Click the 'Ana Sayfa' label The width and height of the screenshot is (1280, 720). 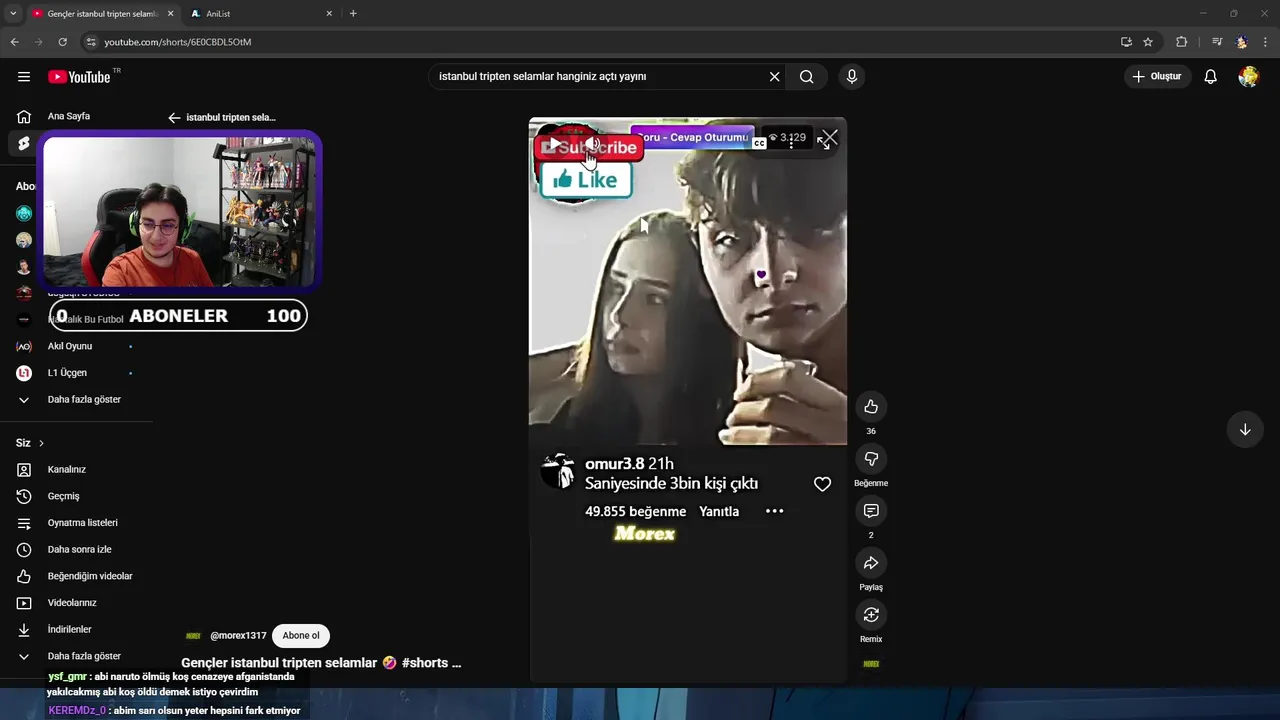(69, 117)
